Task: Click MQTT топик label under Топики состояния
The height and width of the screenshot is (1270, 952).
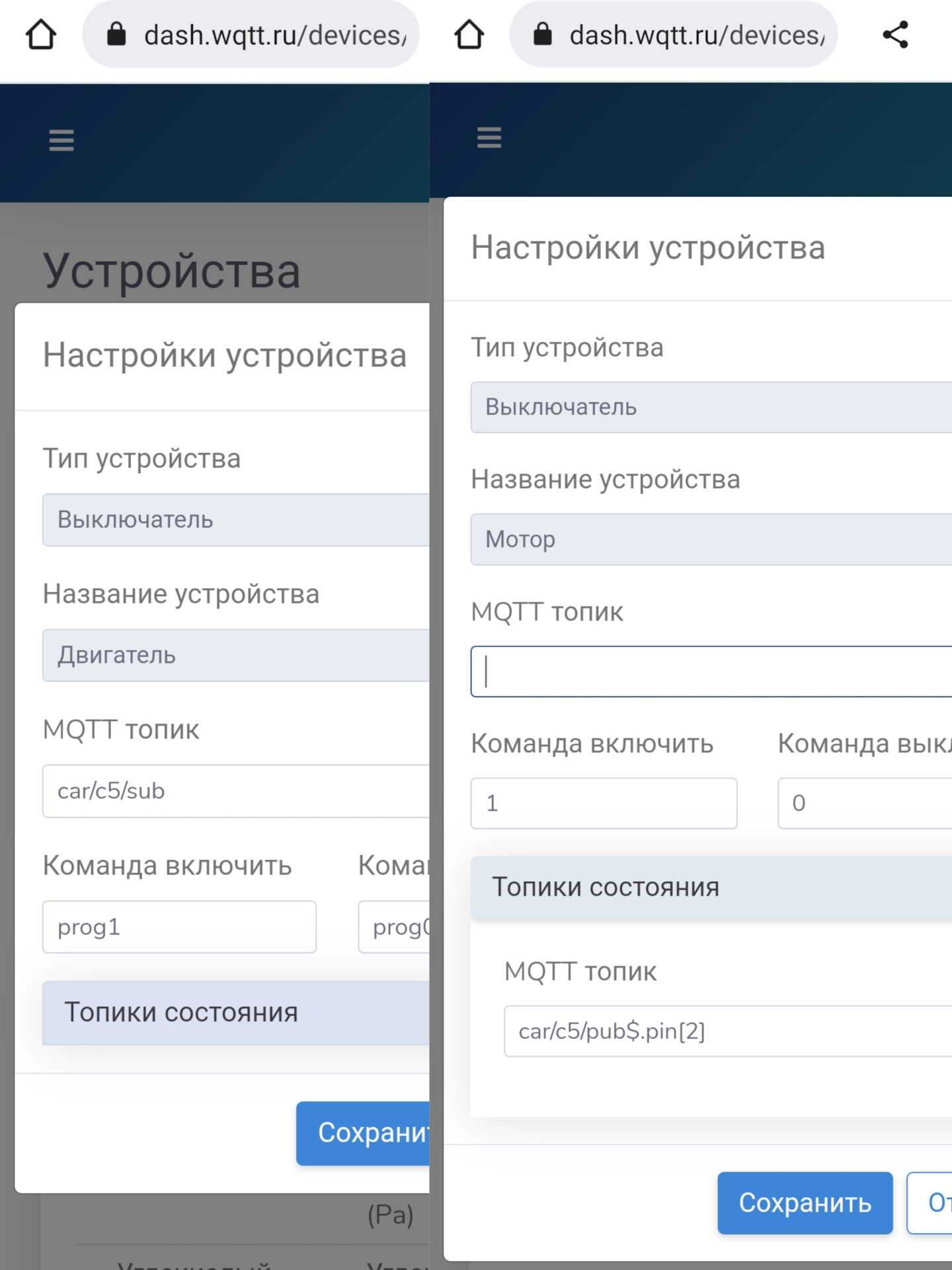Action: (x=580, y=972)
